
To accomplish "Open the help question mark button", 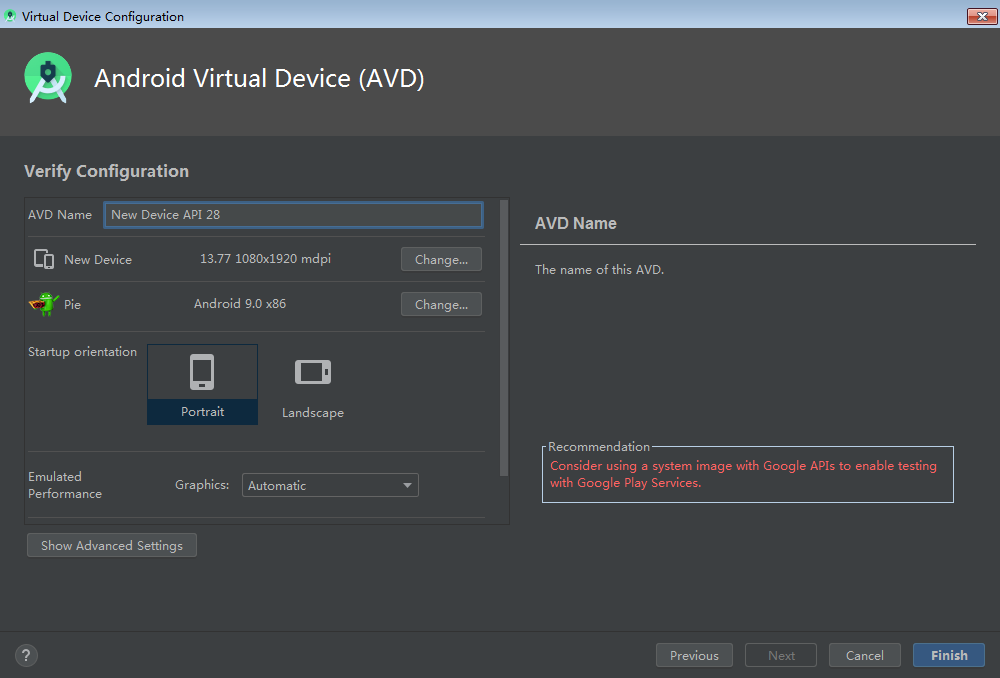I will pyautogui.click(x=26, y=655).
